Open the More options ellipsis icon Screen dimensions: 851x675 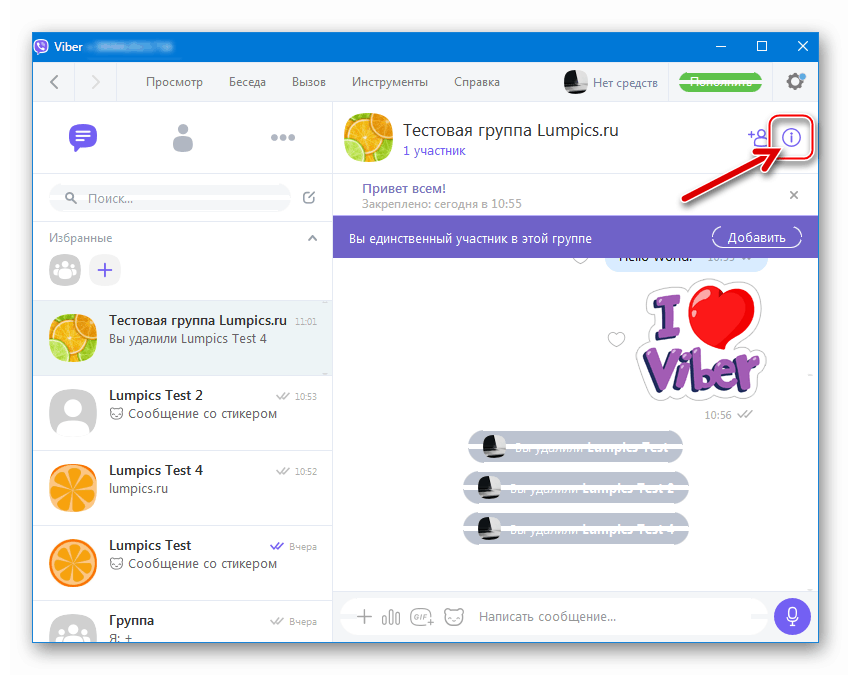click(x=283, y=137)
